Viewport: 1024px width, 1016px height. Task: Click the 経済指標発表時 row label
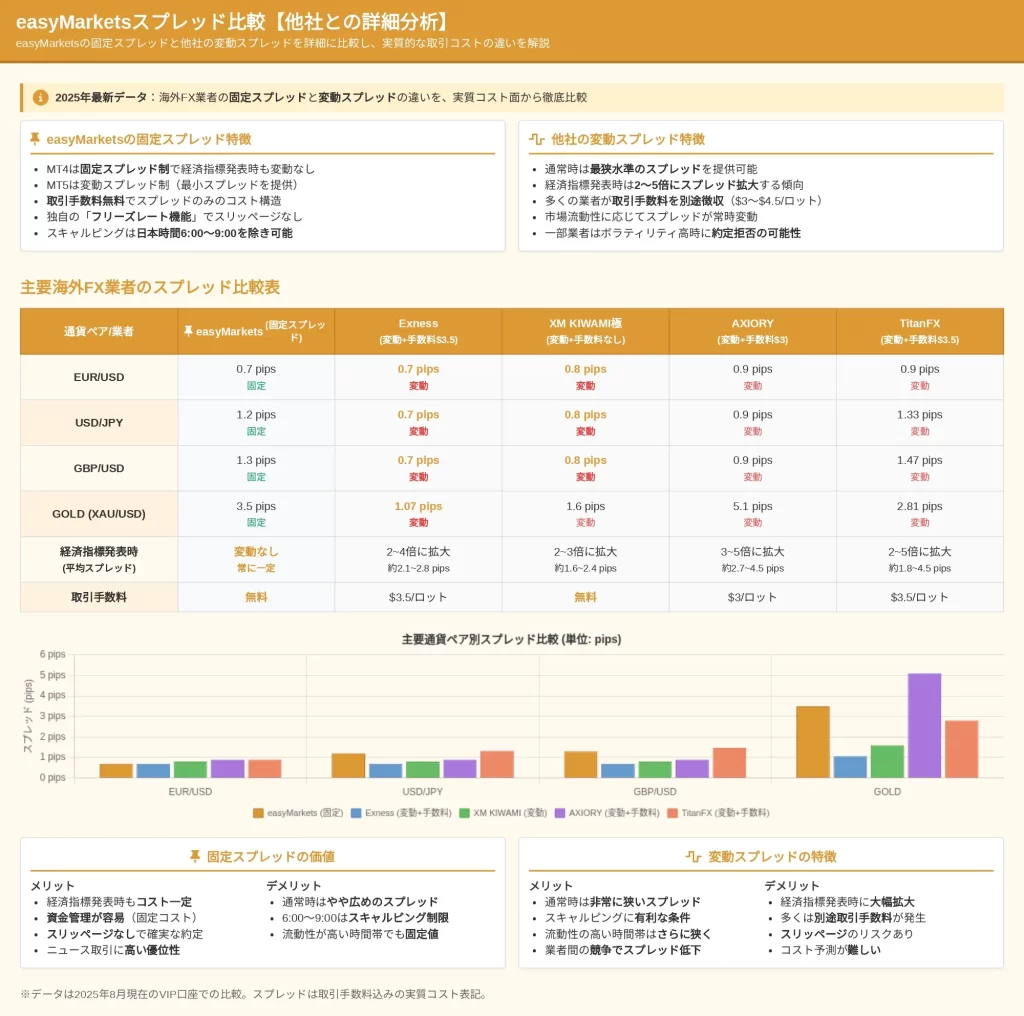(99, 560)
